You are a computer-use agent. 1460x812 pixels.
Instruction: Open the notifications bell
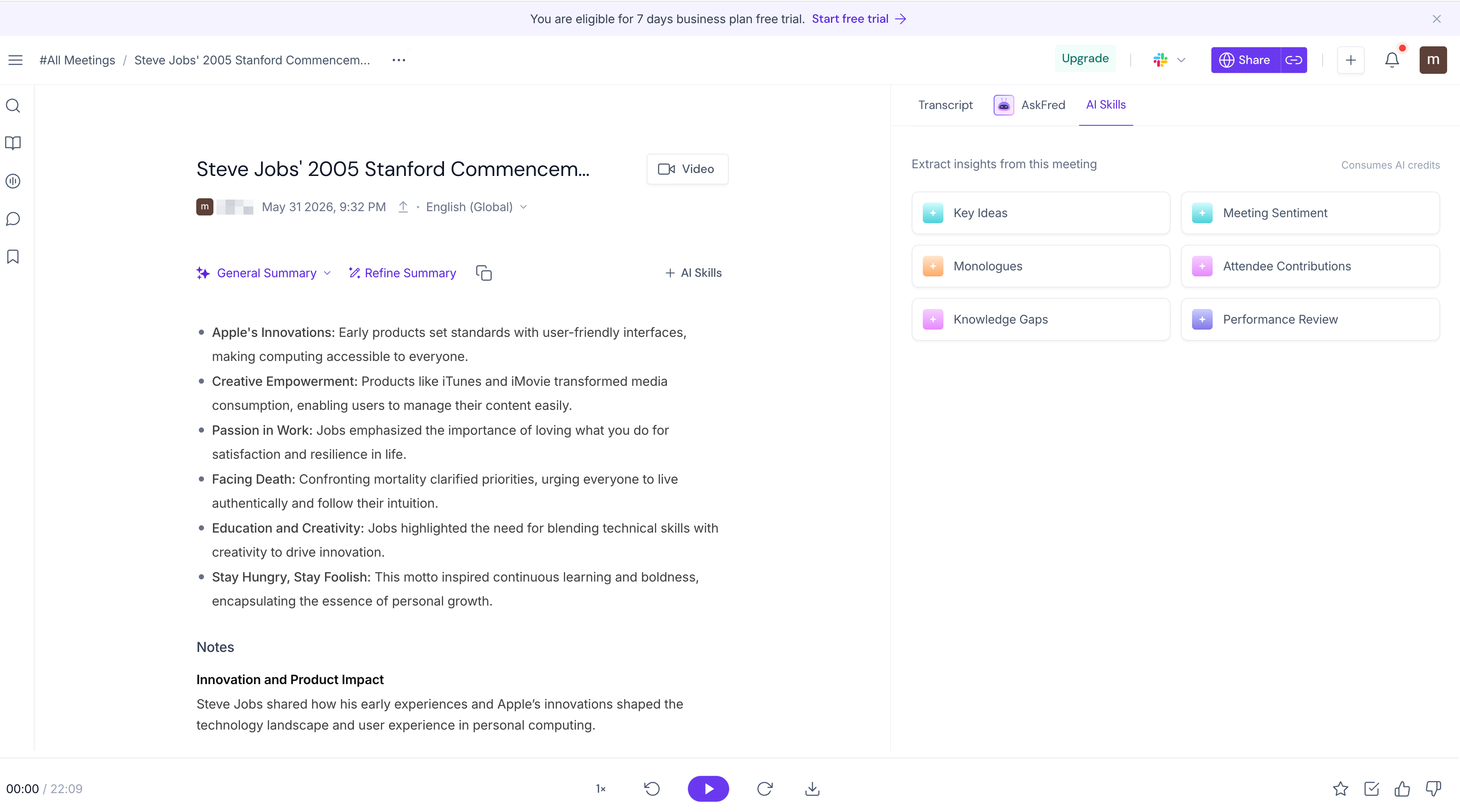[x=1392, y=60]
